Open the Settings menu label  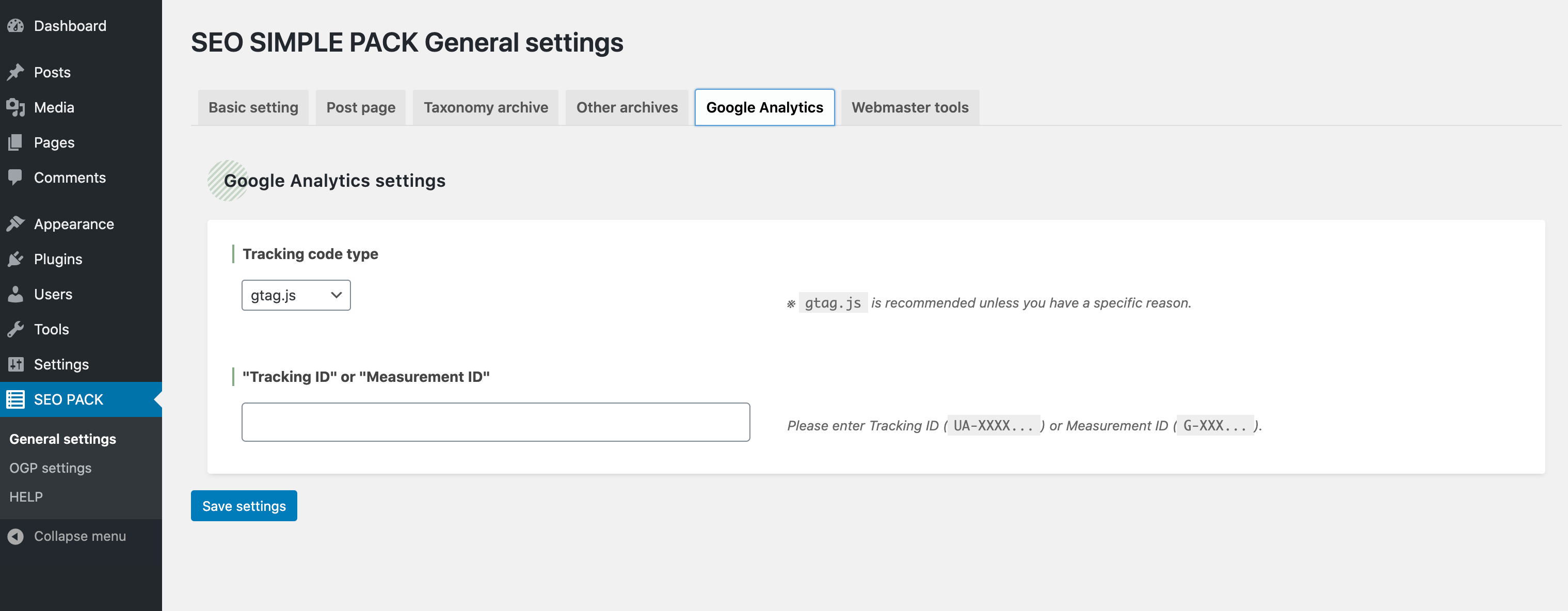tap(61, 364)
